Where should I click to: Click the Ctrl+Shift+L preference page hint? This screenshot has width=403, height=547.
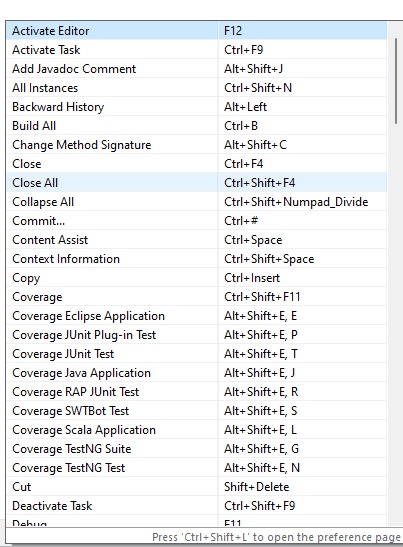click(x=276, y=537)
